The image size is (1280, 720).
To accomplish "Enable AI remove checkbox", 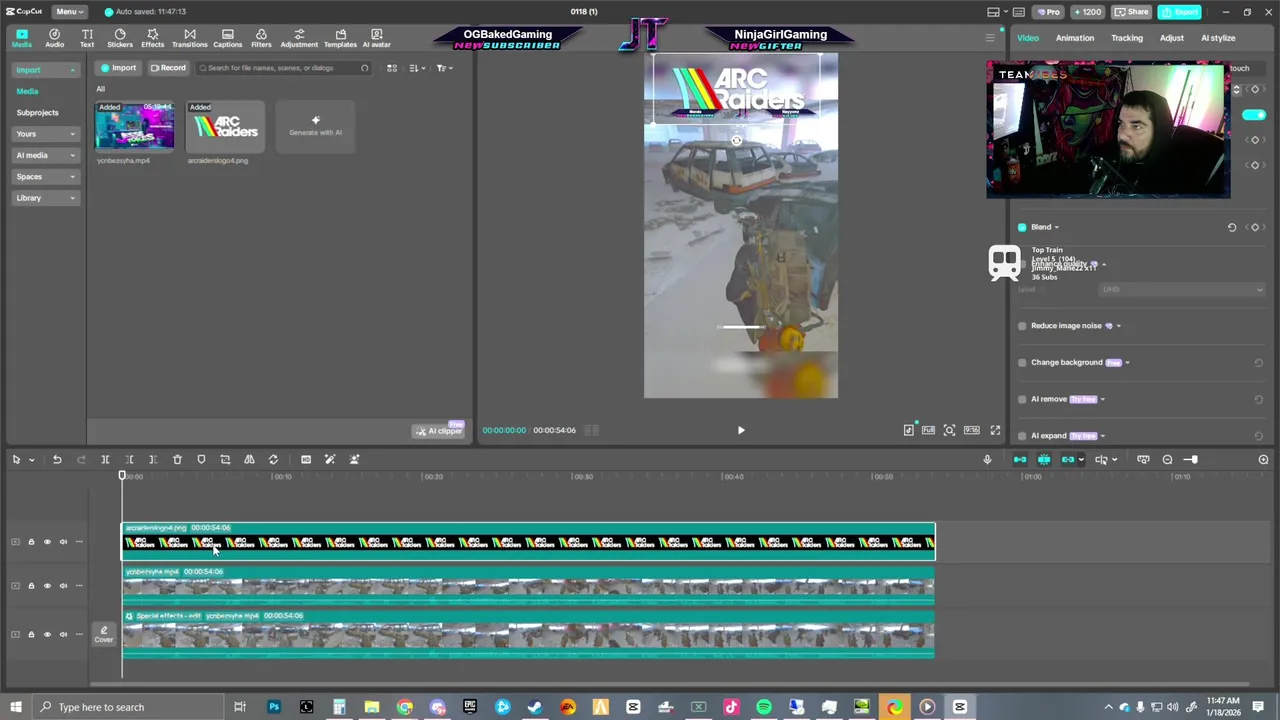I will (1022, 399).
